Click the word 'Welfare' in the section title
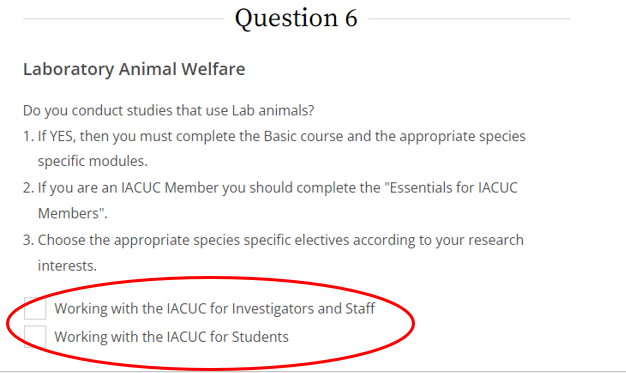The image size is (626, 373). pos(213,69)
